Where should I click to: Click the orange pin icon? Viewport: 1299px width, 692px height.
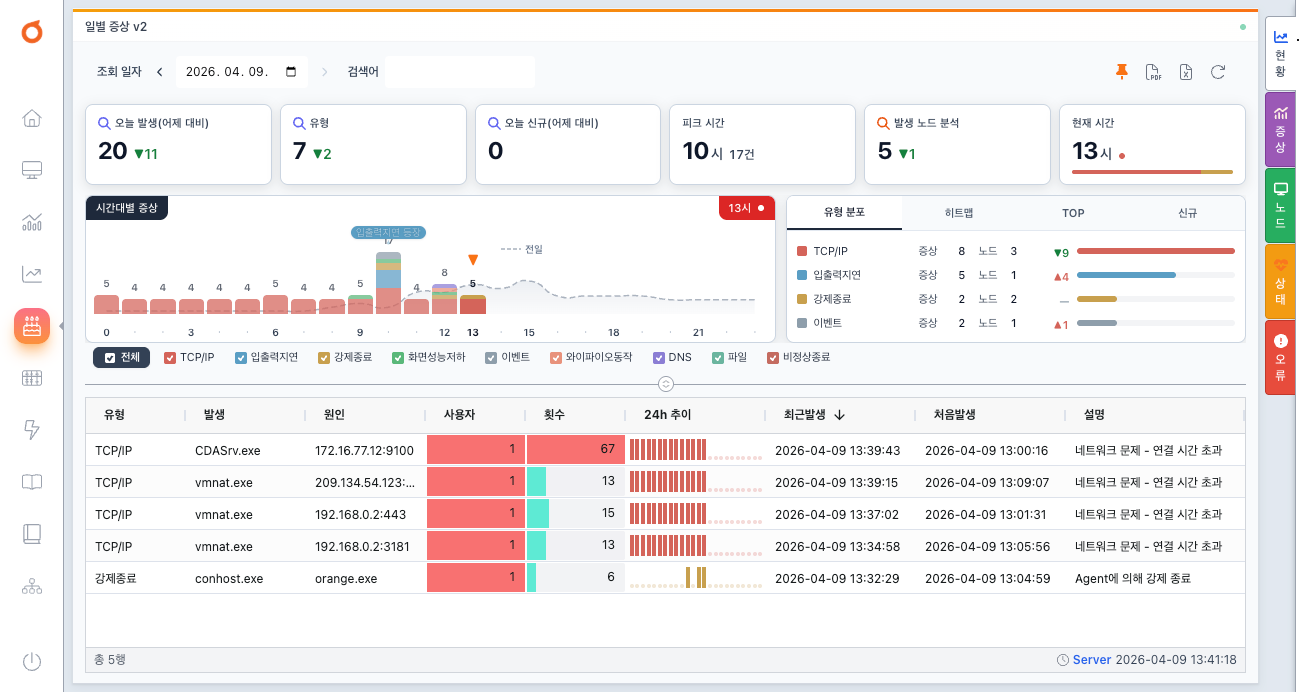tap(1122, 71)
